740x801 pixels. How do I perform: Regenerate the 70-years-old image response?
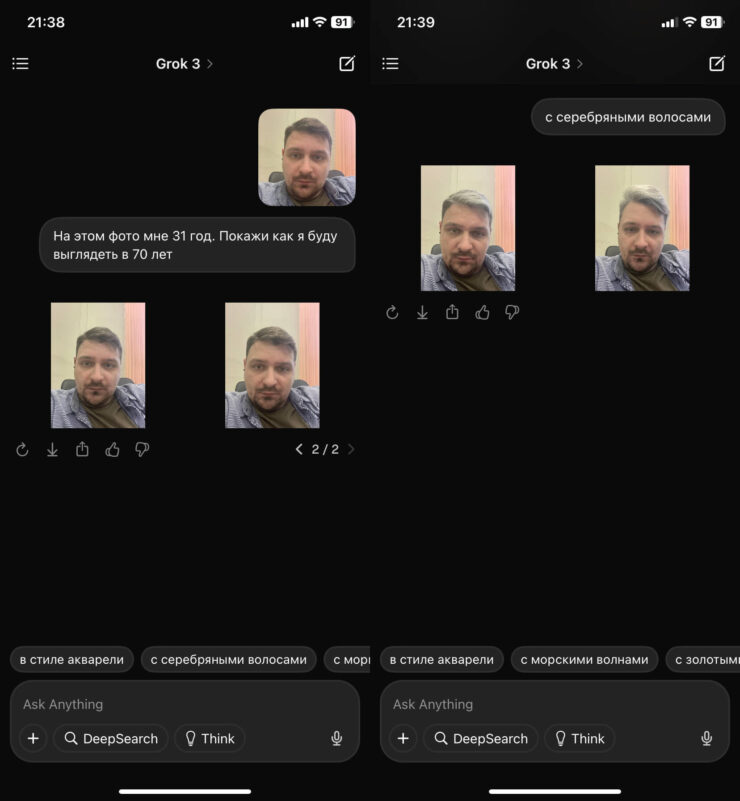coord(22,450)
